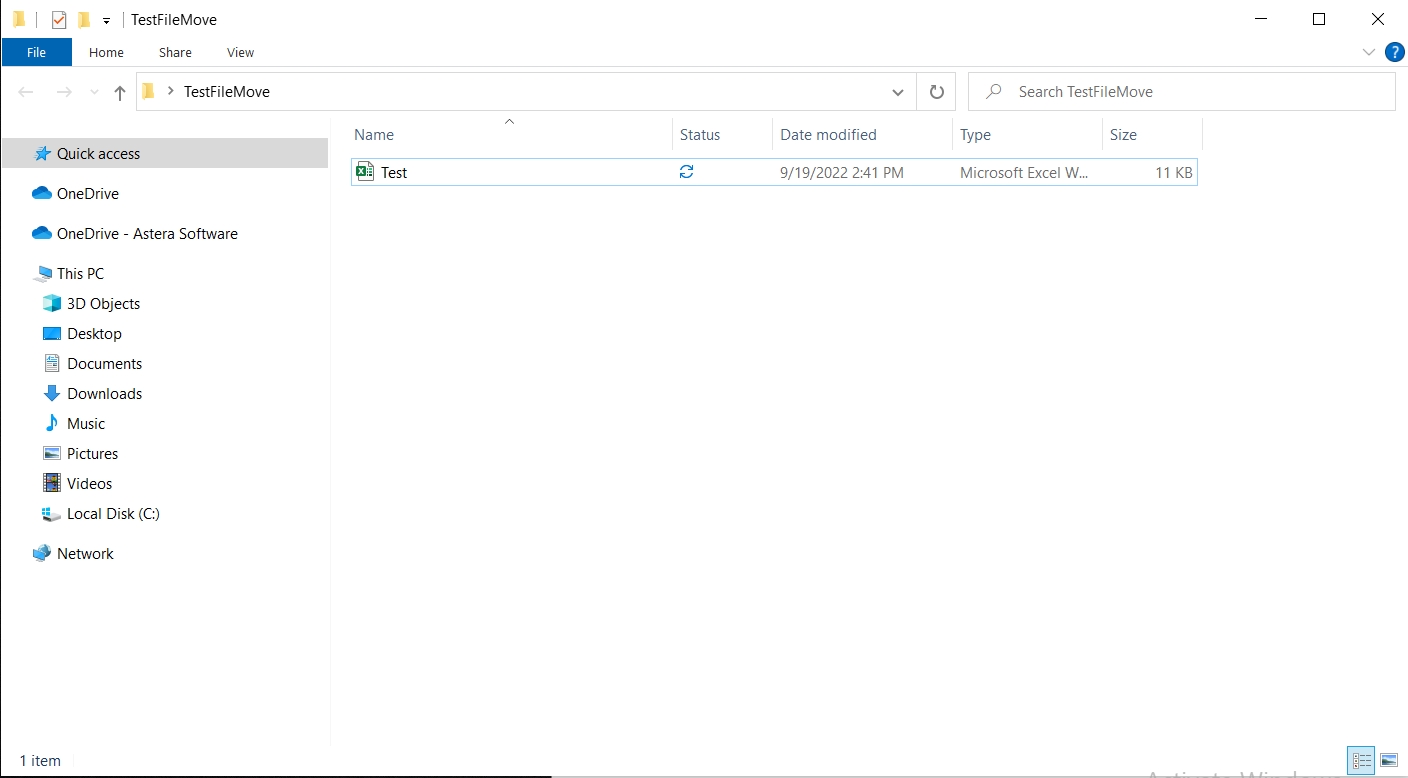Open the Share ribbon tab
Viewport: 1408px width, 778px height.
(175, 52)
